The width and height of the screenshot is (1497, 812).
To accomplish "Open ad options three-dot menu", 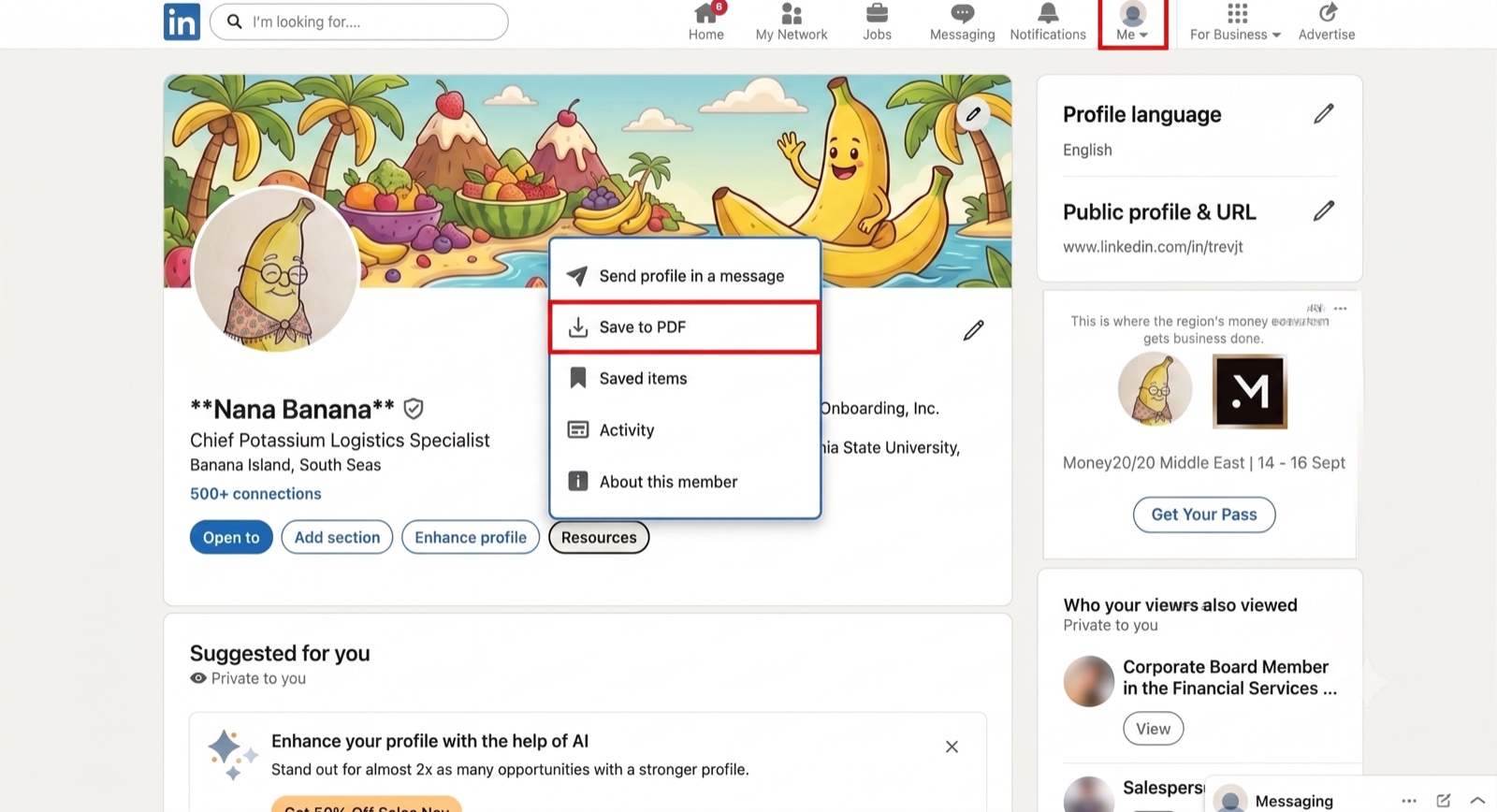I will click(1341, 309).
